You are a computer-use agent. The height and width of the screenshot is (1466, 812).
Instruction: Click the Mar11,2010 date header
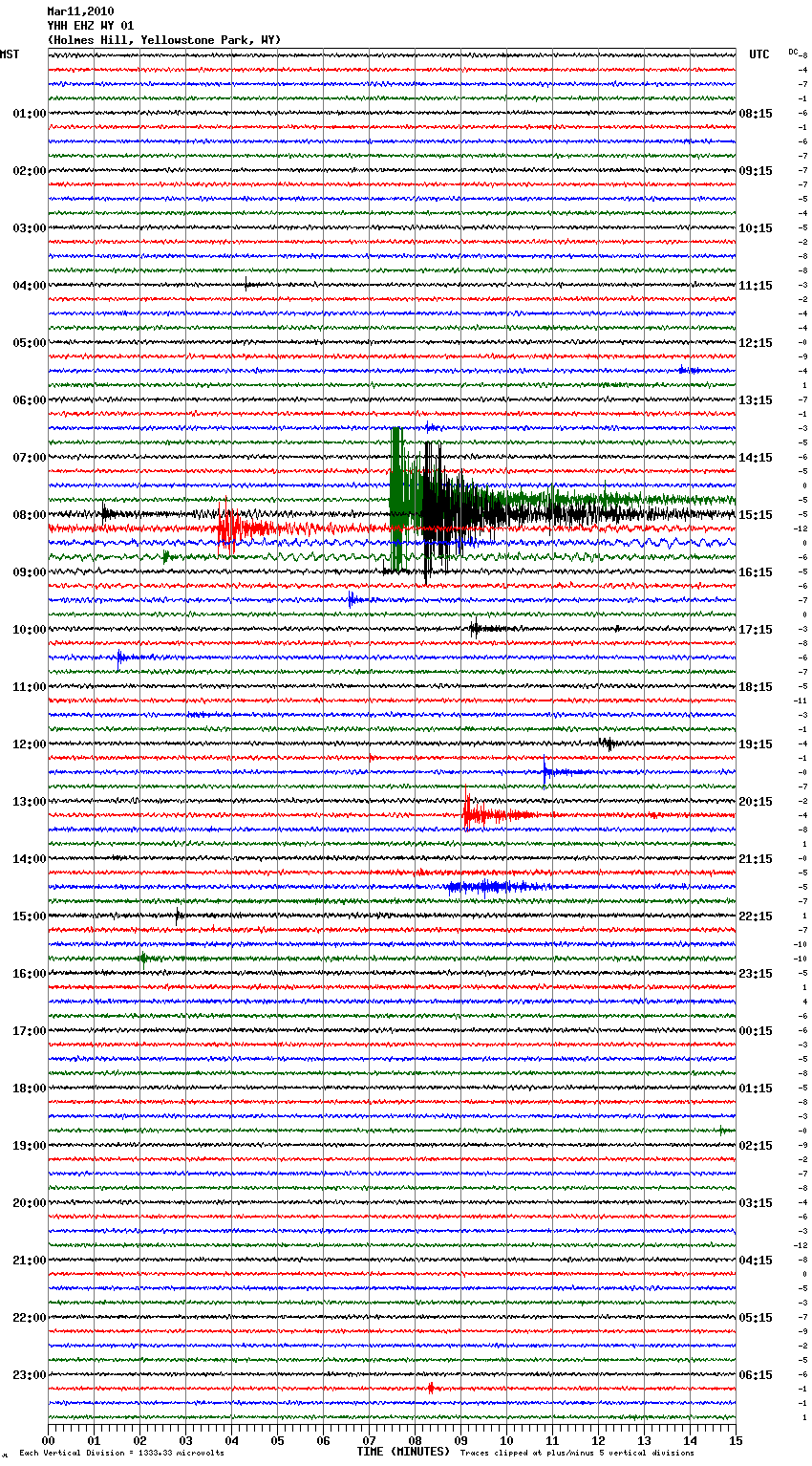[x=80, y=11]
